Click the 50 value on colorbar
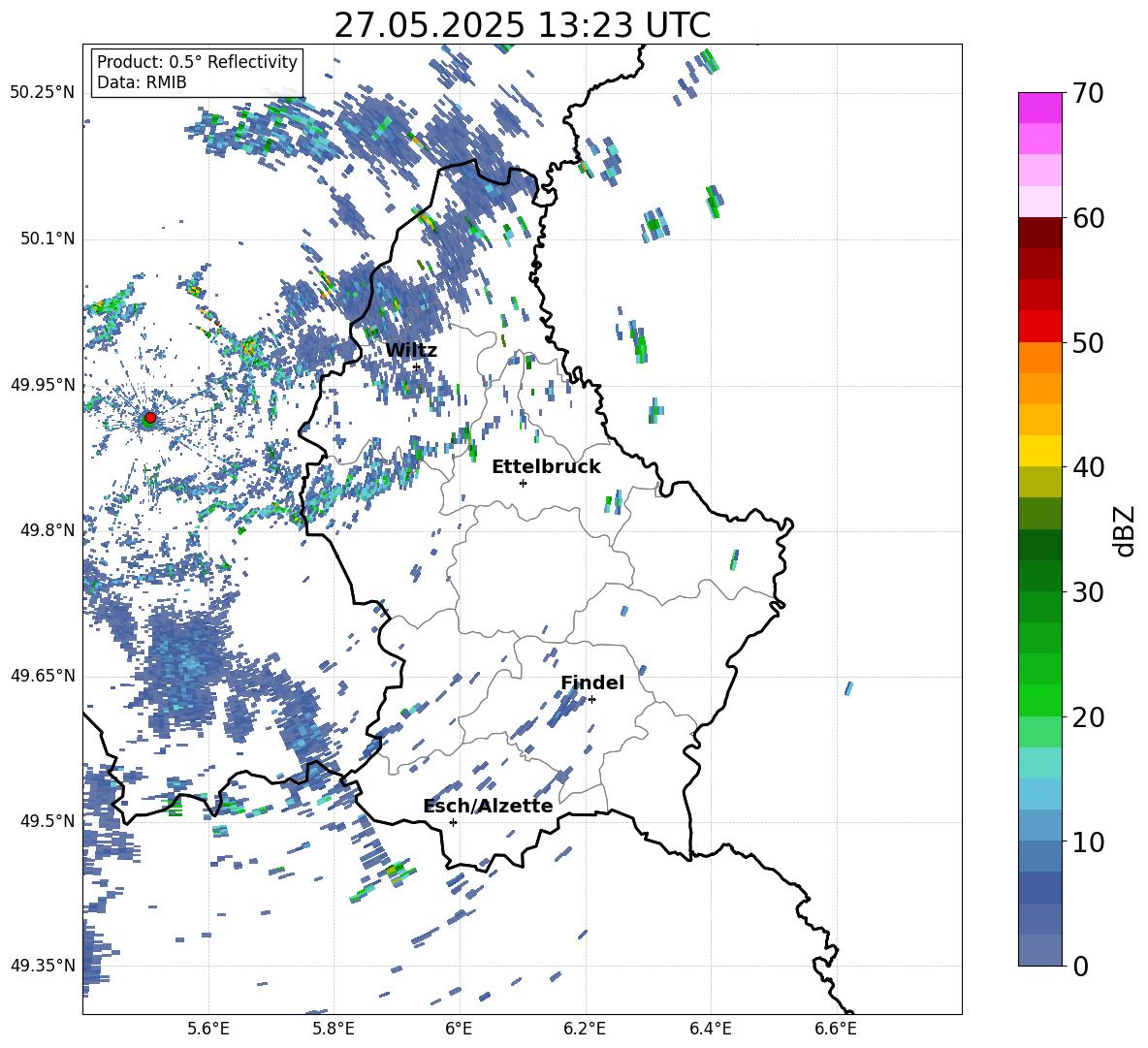This screenshot has width=1148, height=1048. point(1088,342)
